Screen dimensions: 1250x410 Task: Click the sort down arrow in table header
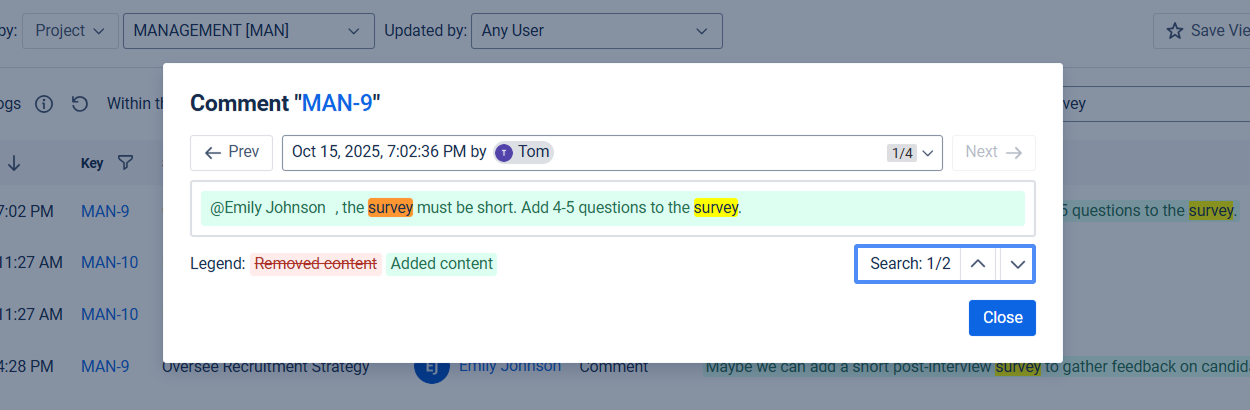point(15,163)
